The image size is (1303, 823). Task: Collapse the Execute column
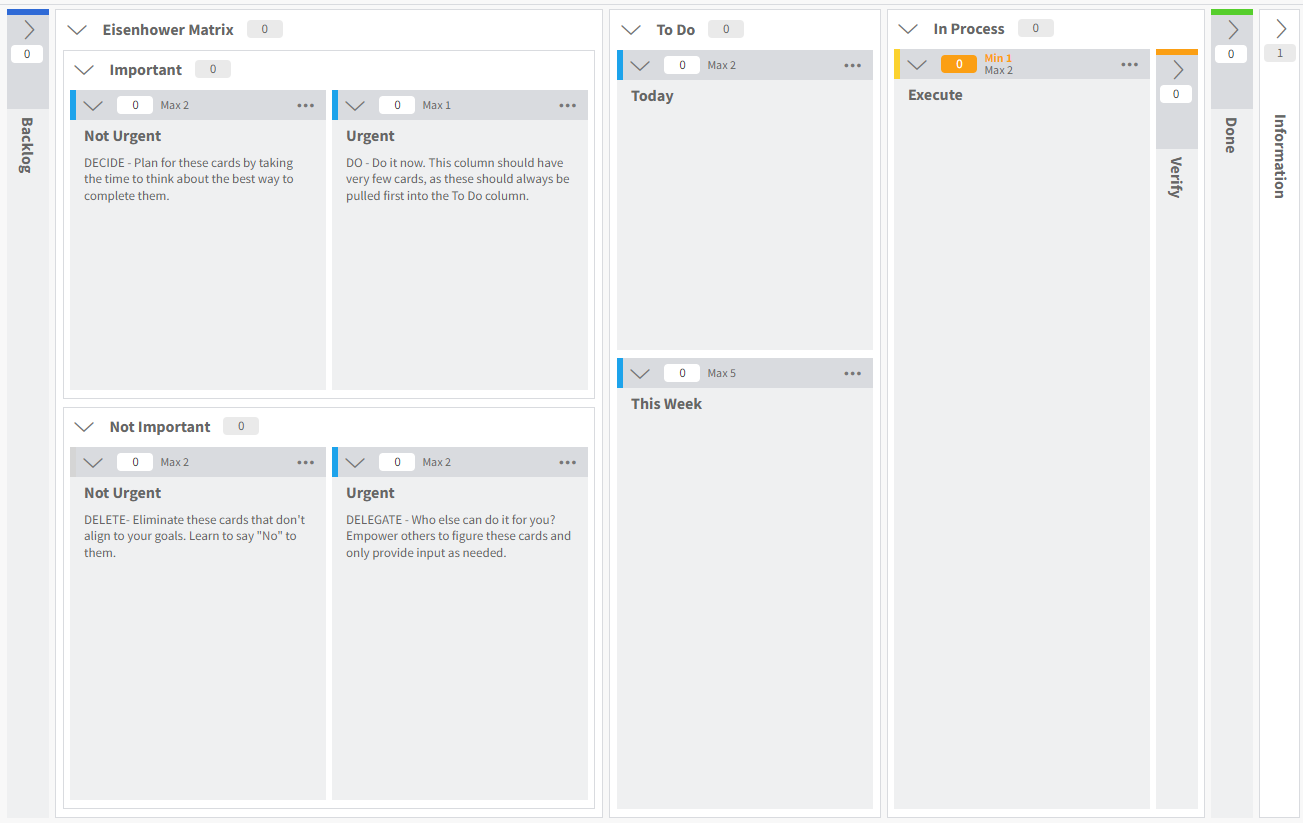(917, 64)
